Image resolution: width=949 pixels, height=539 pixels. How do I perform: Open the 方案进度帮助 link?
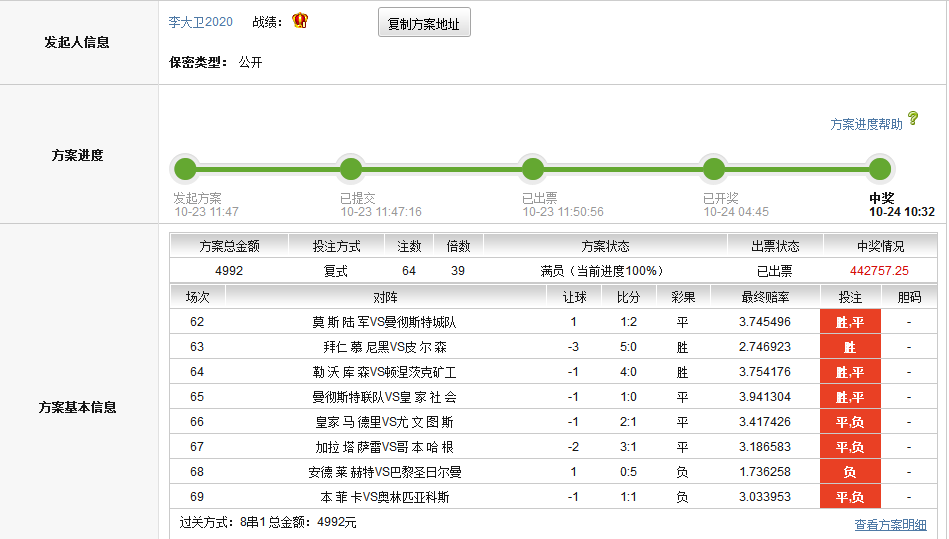866,124
